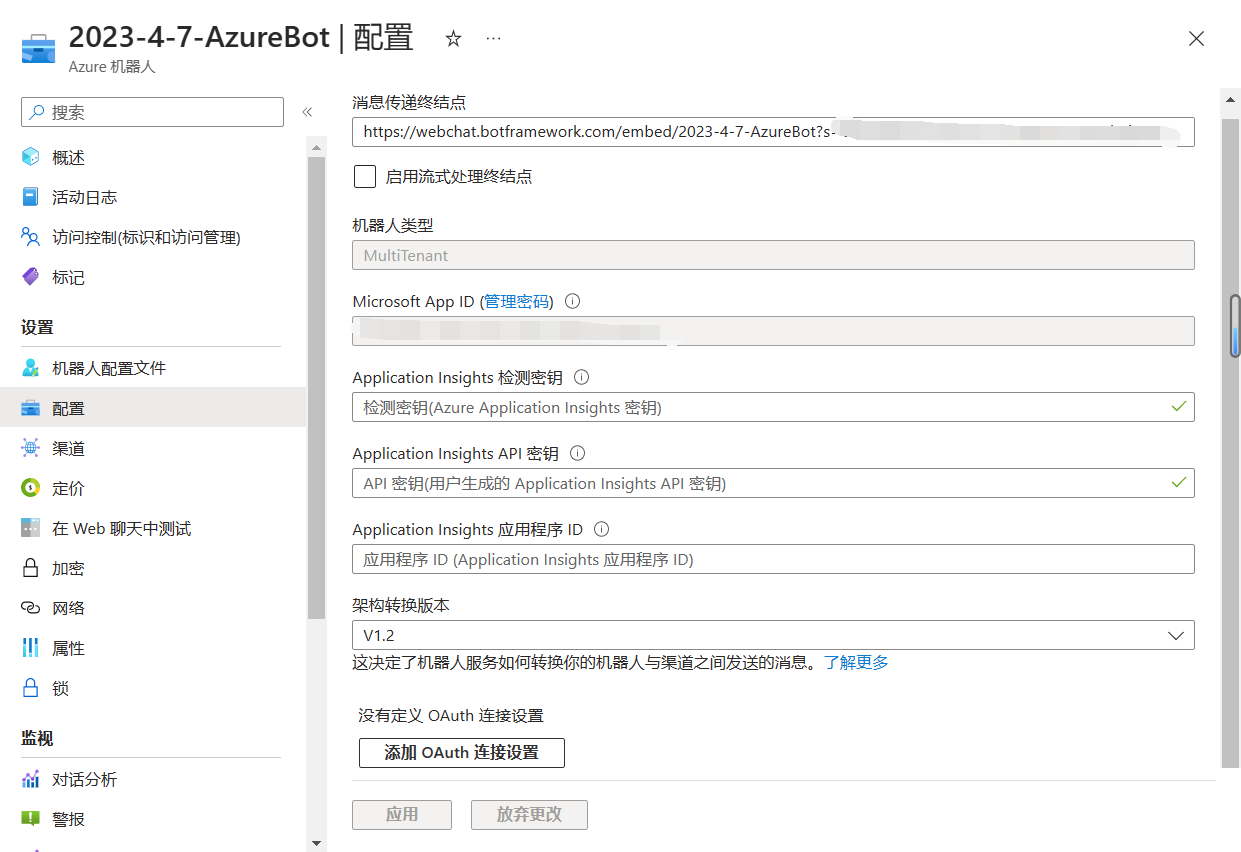Image resolution: width=1241 pixels, height=852 pixels.
Task: Click the 定价 pricing icon
Action: point(31,488)
